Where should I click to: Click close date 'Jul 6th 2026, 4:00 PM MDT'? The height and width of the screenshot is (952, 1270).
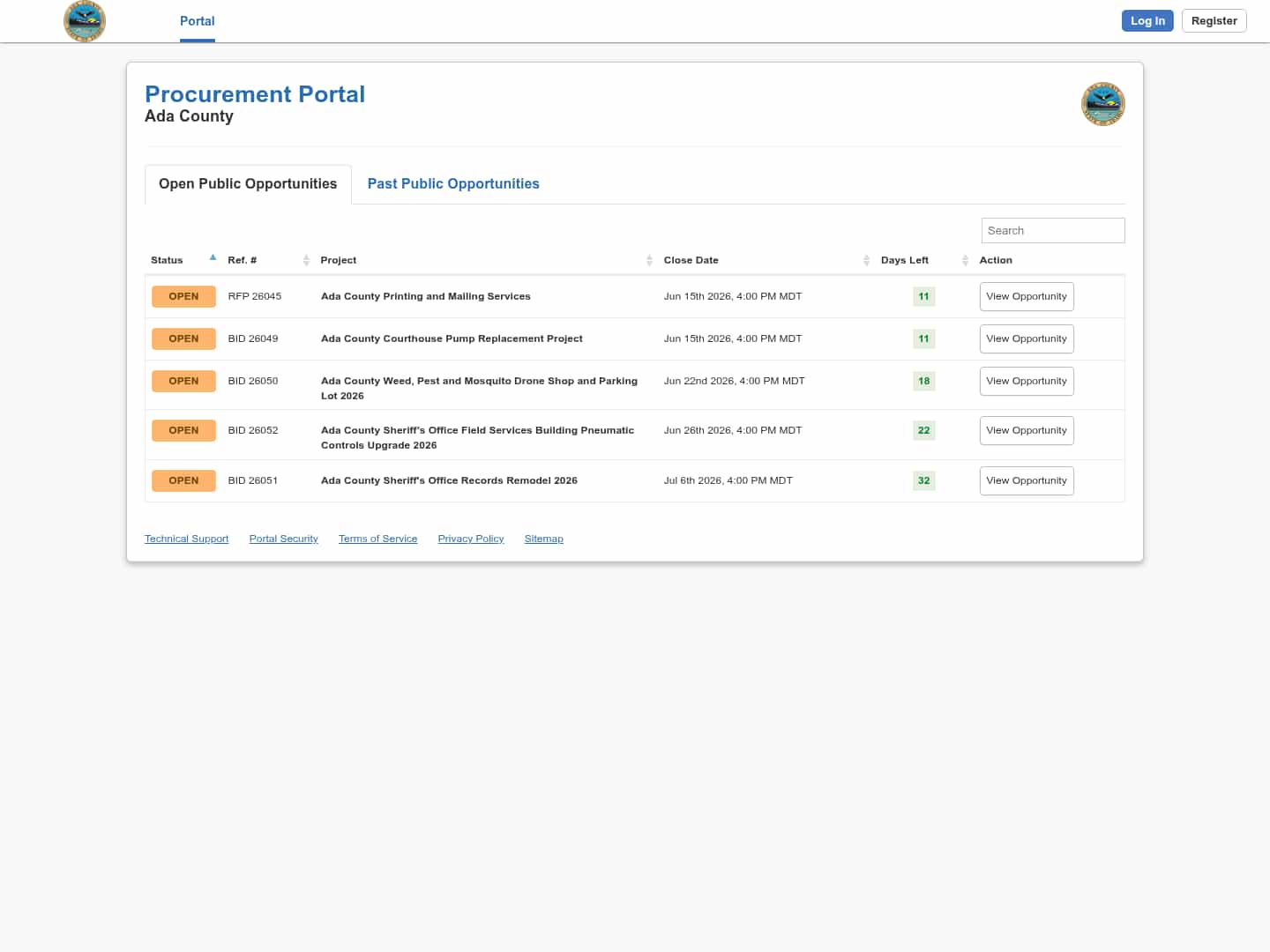728,480
